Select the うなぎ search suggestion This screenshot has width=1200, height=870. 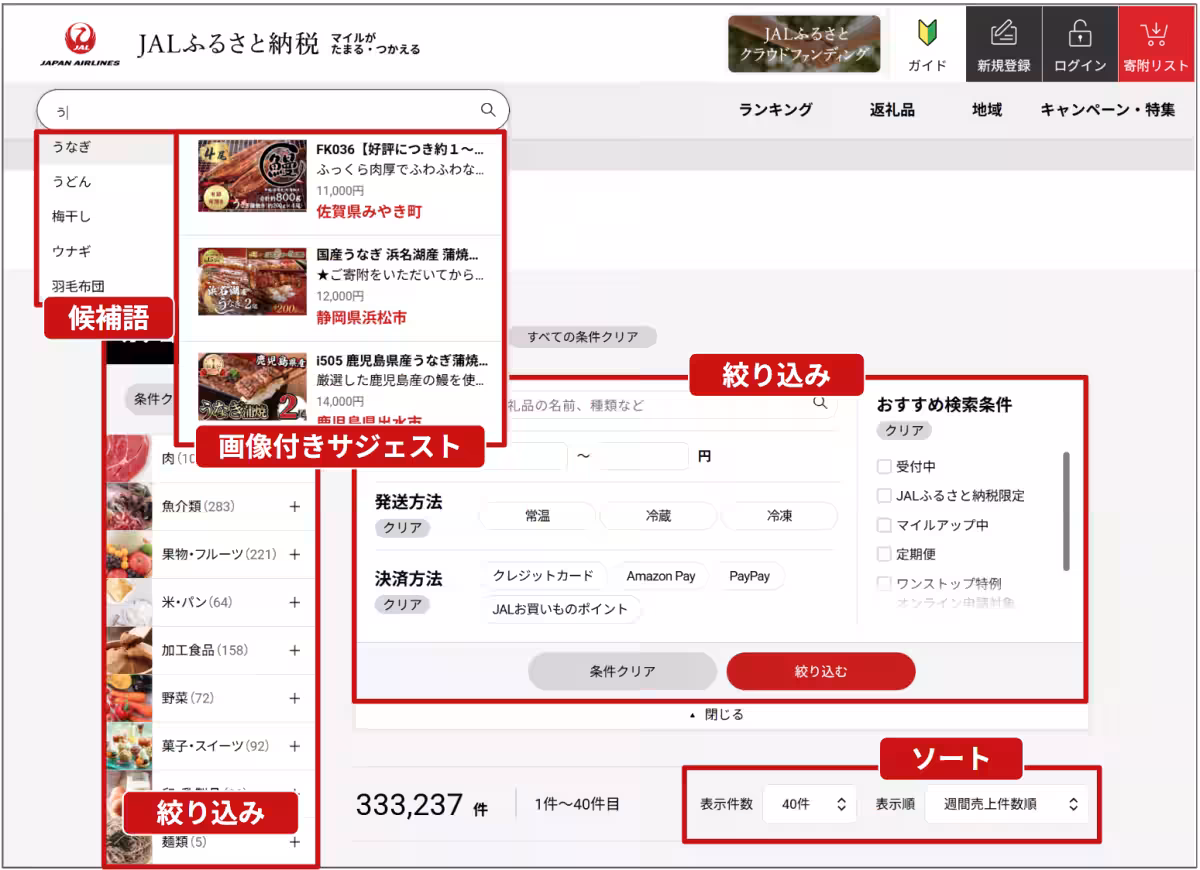click(x=73, y=147)
